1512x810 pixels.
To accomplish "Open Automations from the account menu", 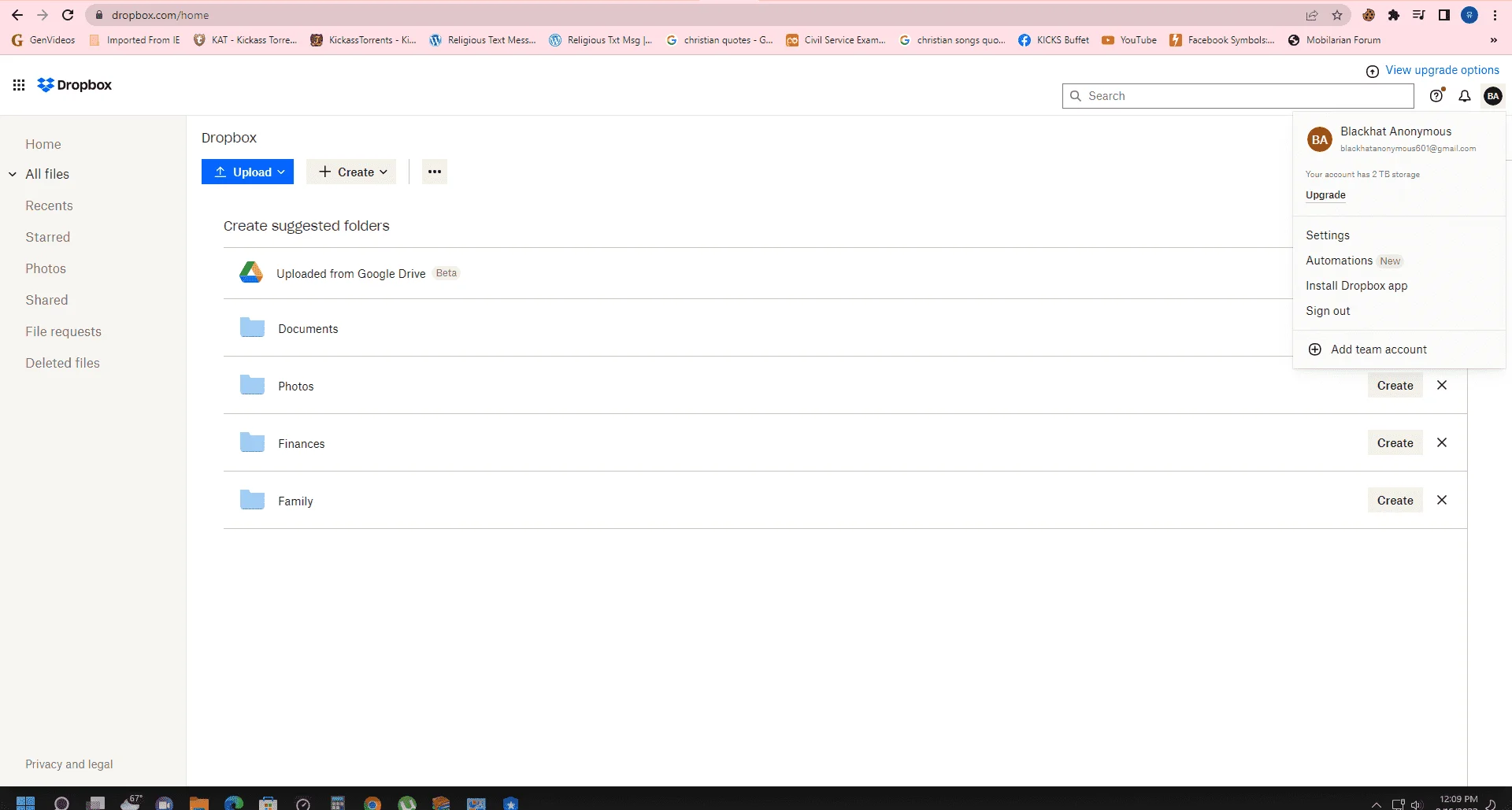I will [x=1339, y=261].
